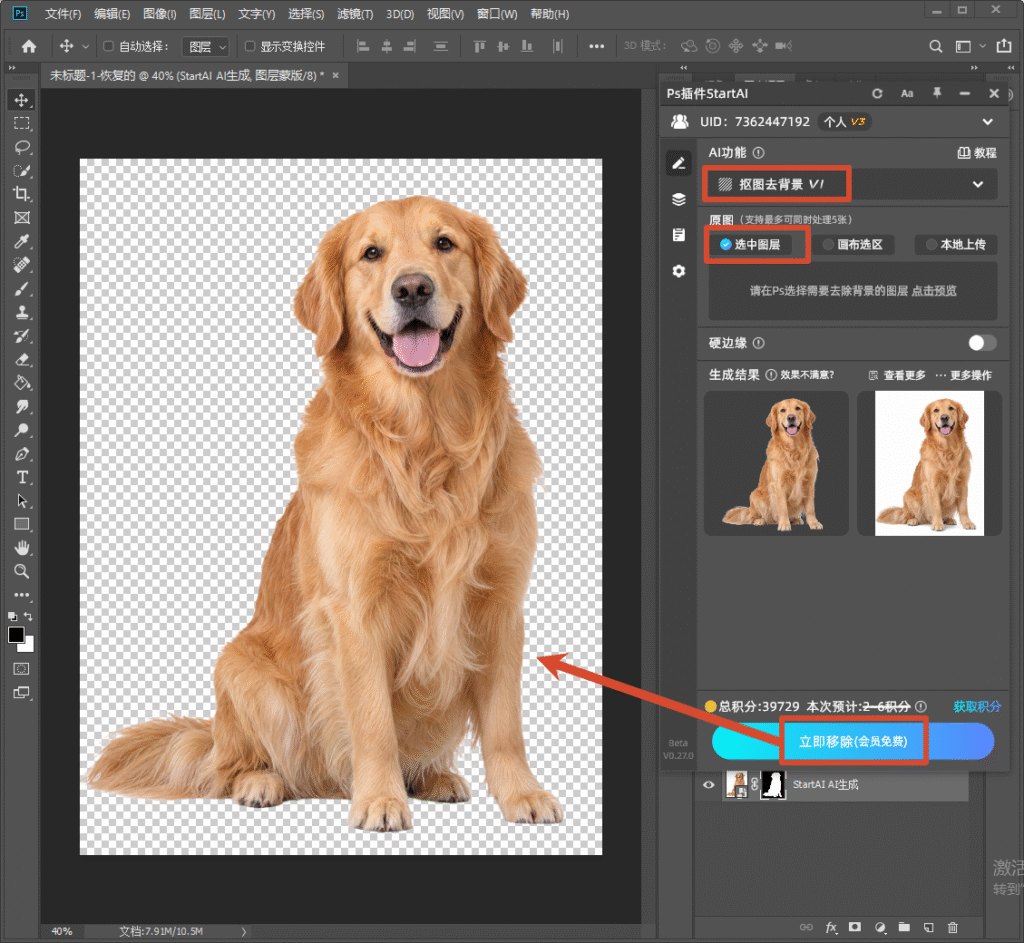This screenshot has height=943, width=1024.
Task: Enable 显示变换控件 checkbox
Action: tap(249, 46)
